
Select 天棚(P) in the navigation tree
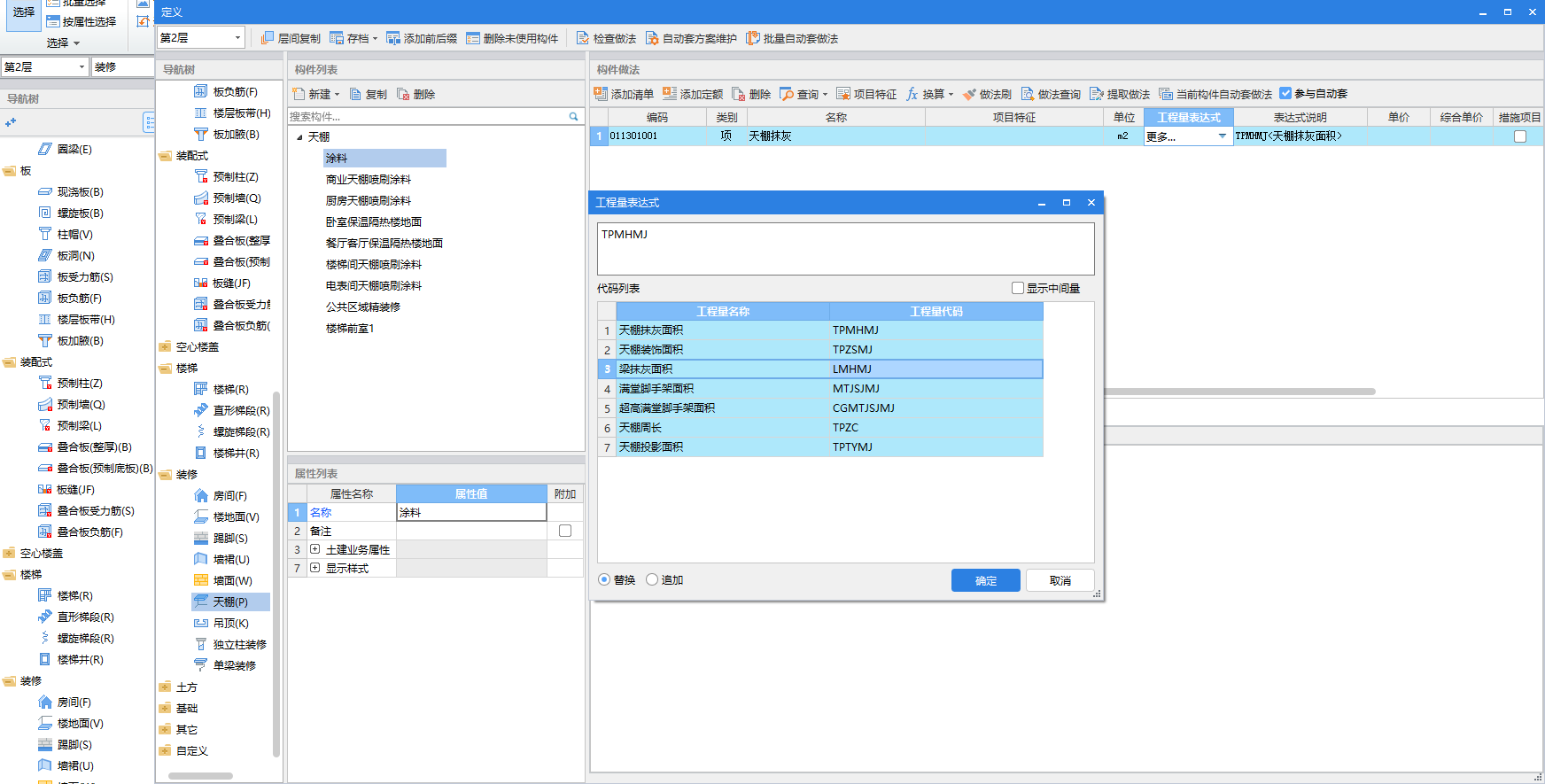[x=230, y=602]
